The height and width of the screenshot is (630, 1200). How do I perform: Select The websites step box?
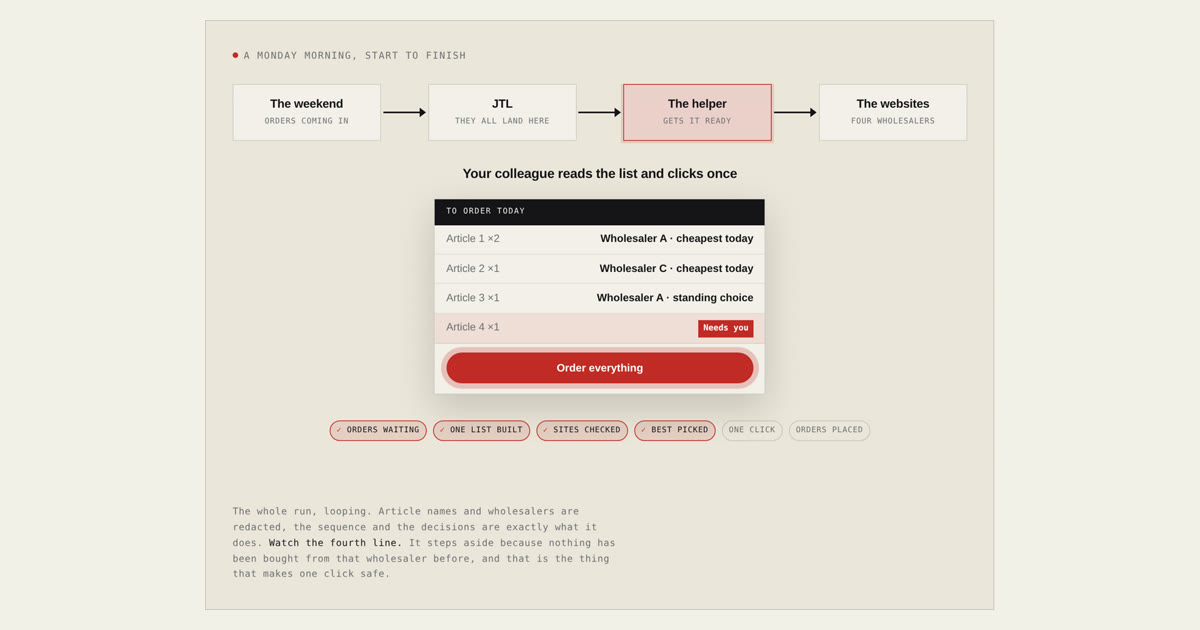tap(893, 112)
